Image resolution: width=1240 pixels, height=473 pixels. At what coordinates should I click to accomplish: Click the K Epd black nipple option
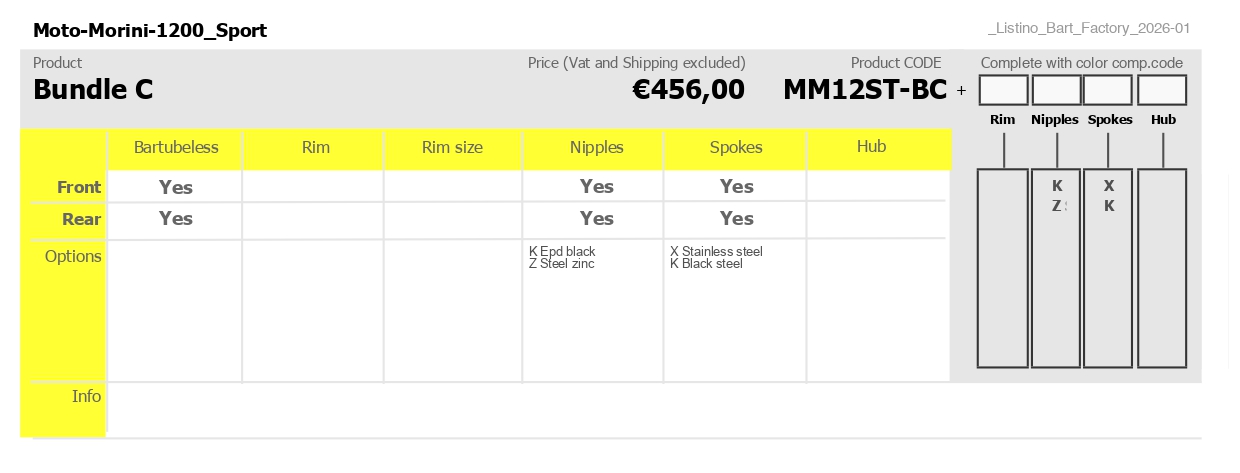coord(562,251)
